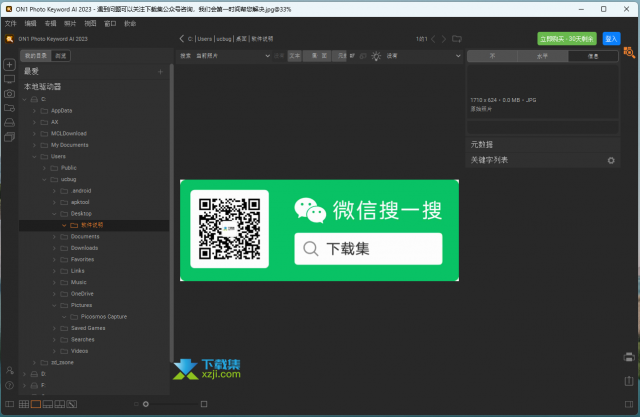Expand the Documents folder
This screenshot has height=417, width=640.
(54, 237)
